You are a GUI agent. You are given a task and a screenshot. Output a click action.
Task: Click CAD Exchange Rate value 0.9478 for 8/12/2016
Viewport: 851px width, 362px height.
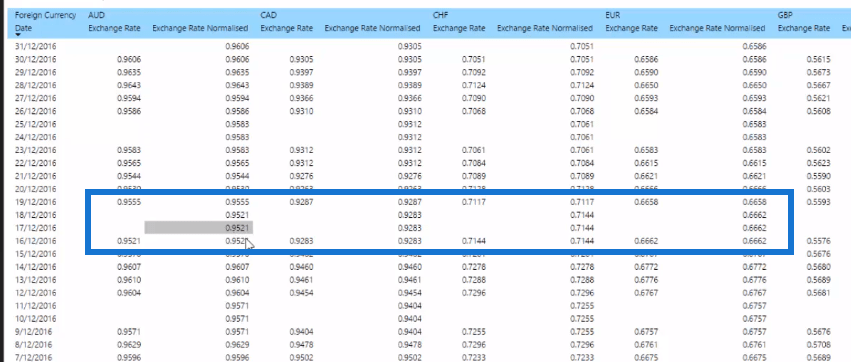(x=301, y=345)
